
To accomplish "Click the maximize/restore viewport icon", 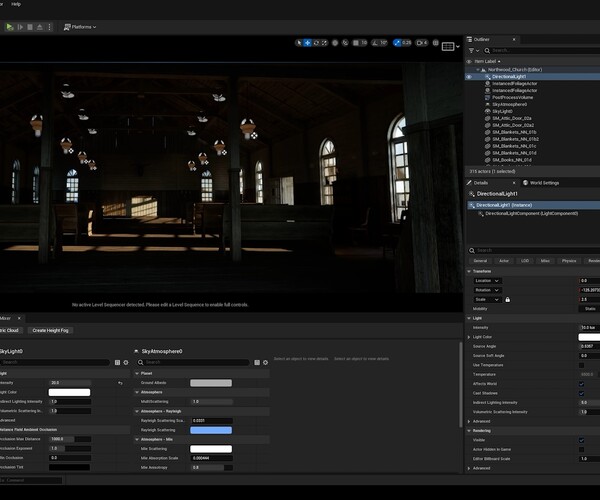I will click(435, 43).
